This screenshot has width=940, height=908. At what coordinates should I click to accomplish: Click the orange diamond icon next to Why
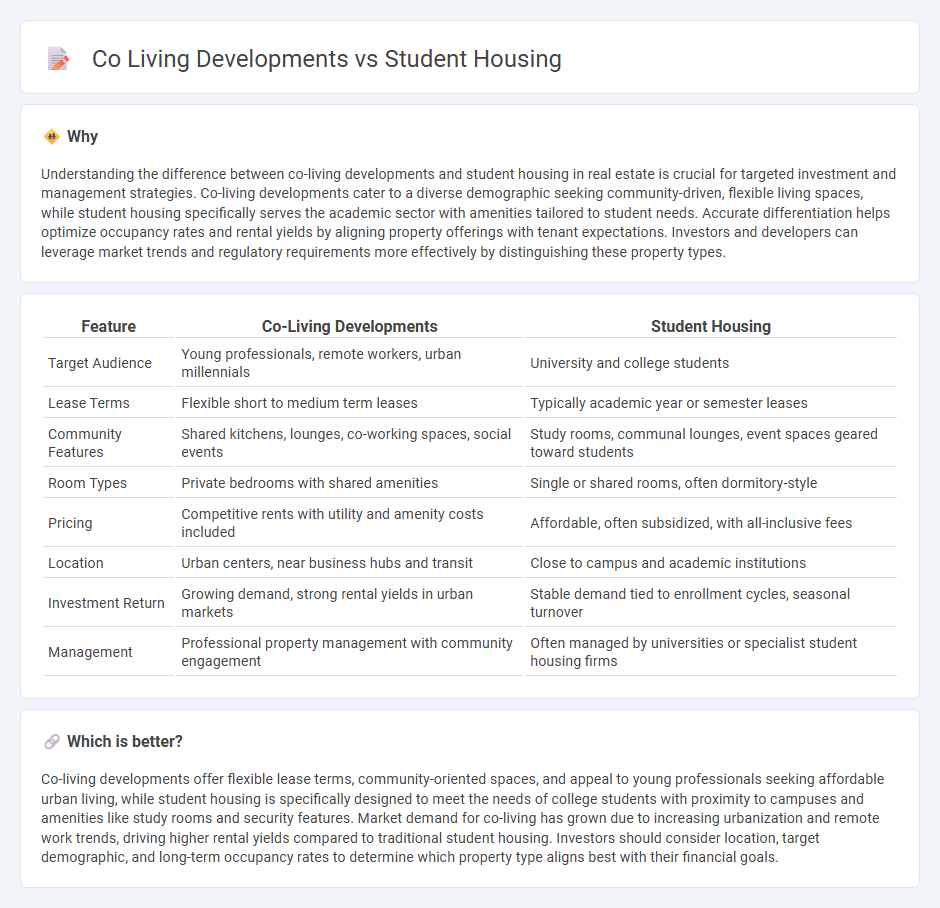pos(52,137)
